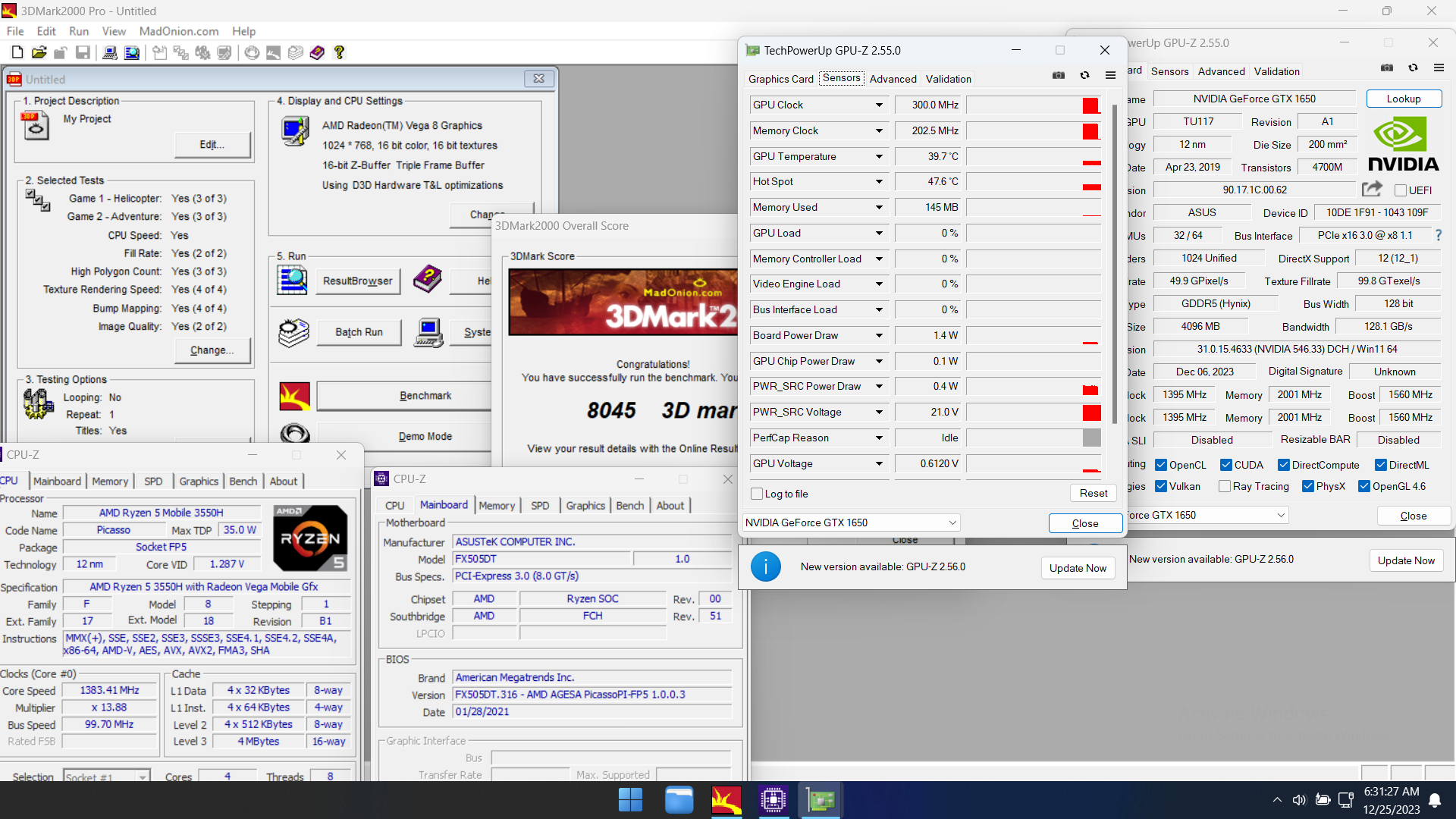This screenshot has width=1456, height=819.
Task: Expand the PerfCap Reason sensor dropdown
Action: (879, 438)
